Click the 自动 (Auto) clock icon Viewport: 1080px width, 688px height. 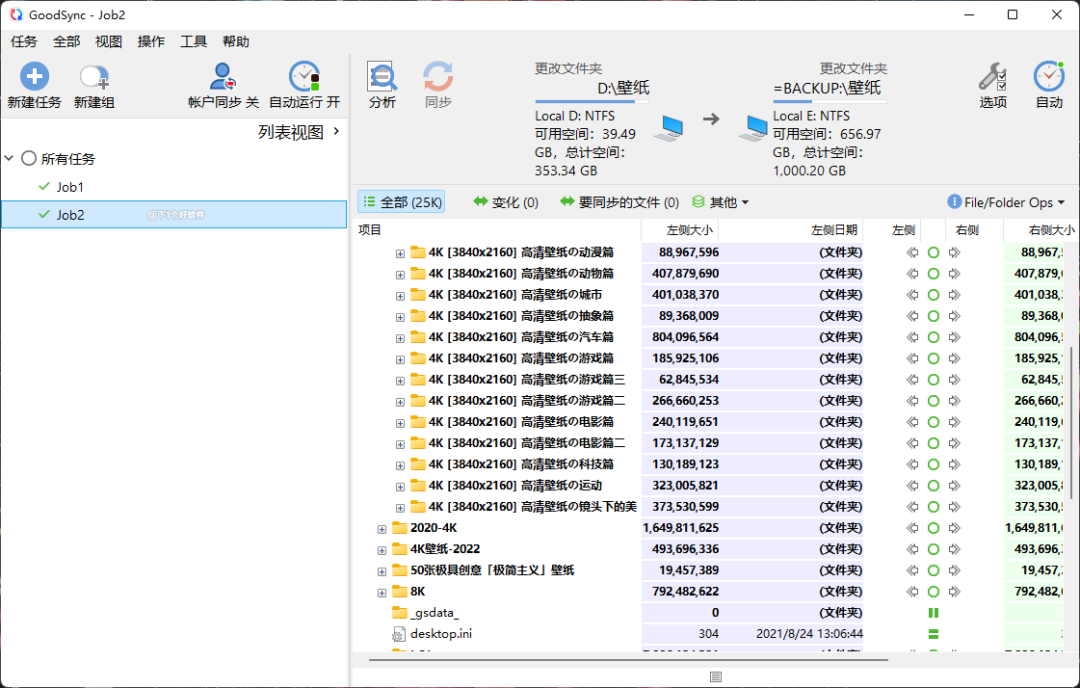pos(1048,78)
